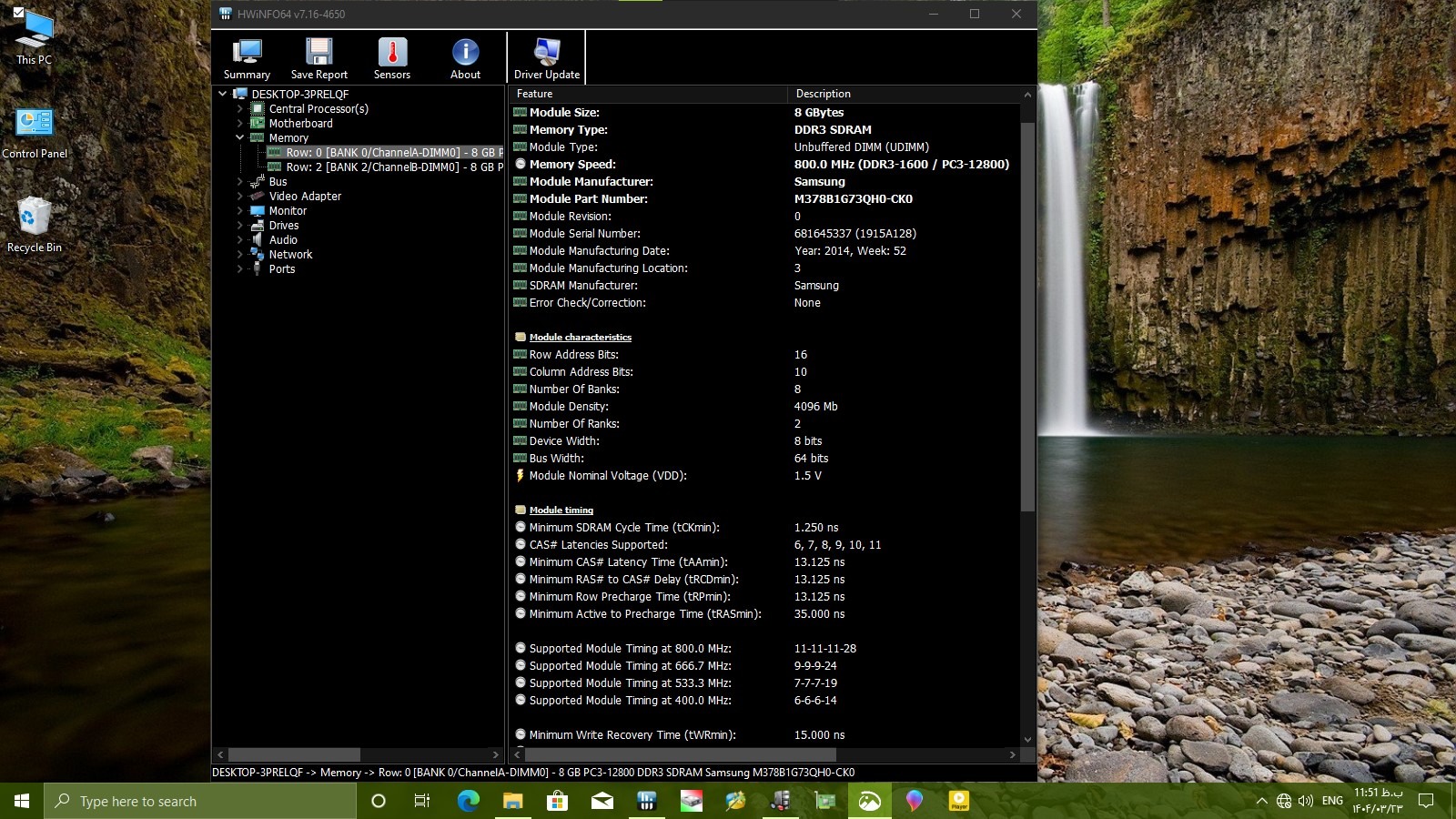The height and width of the screenshot is (819, 1456).
Task: Click the Module characteristics heading
Action: (x=581, y=338)
